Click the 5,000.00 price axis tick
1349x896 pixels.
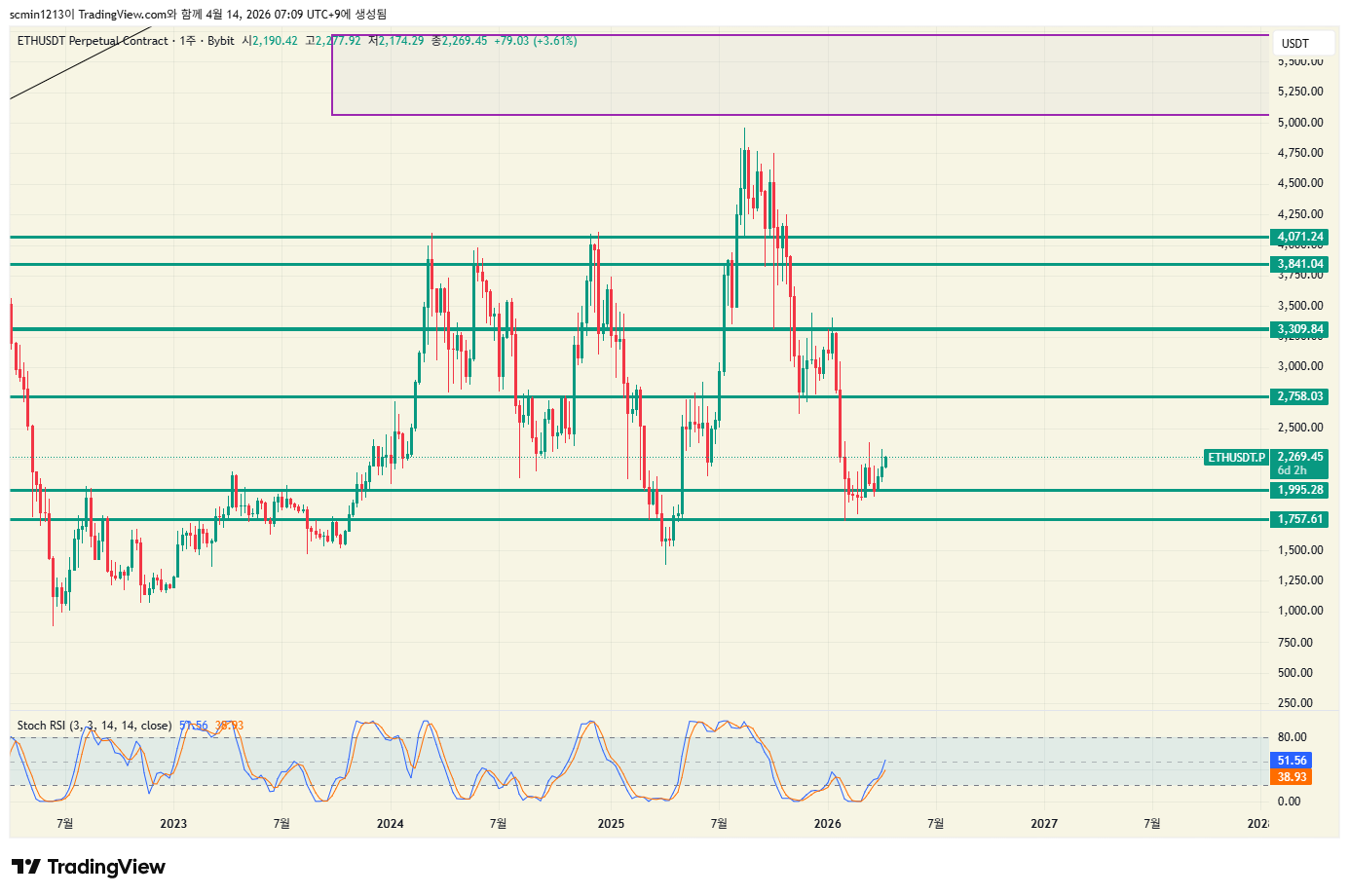pyautogui.click(x=1300, y=123)
